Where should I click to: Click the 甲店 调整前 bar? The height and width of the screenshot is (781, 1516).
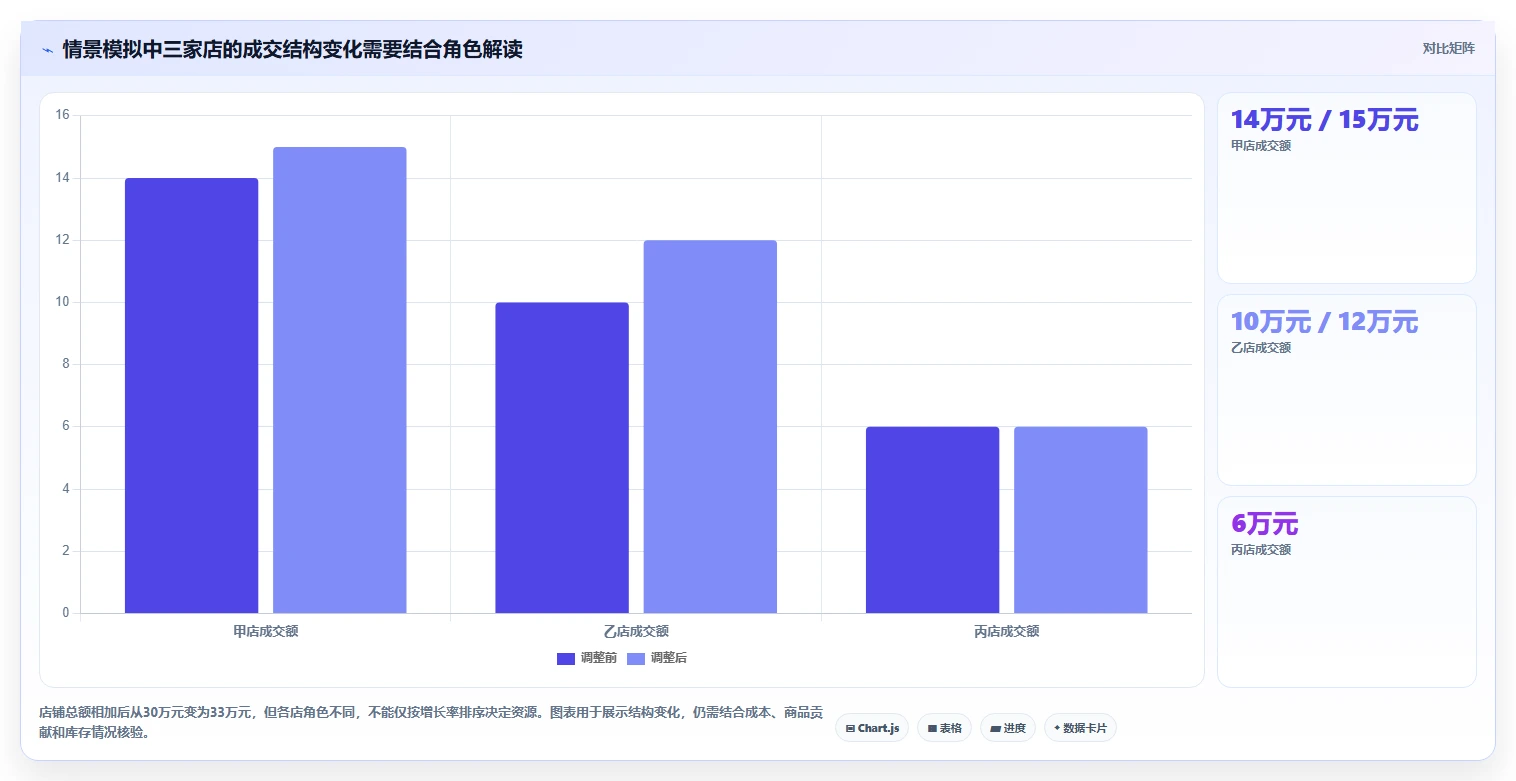[x=192, y=395]
